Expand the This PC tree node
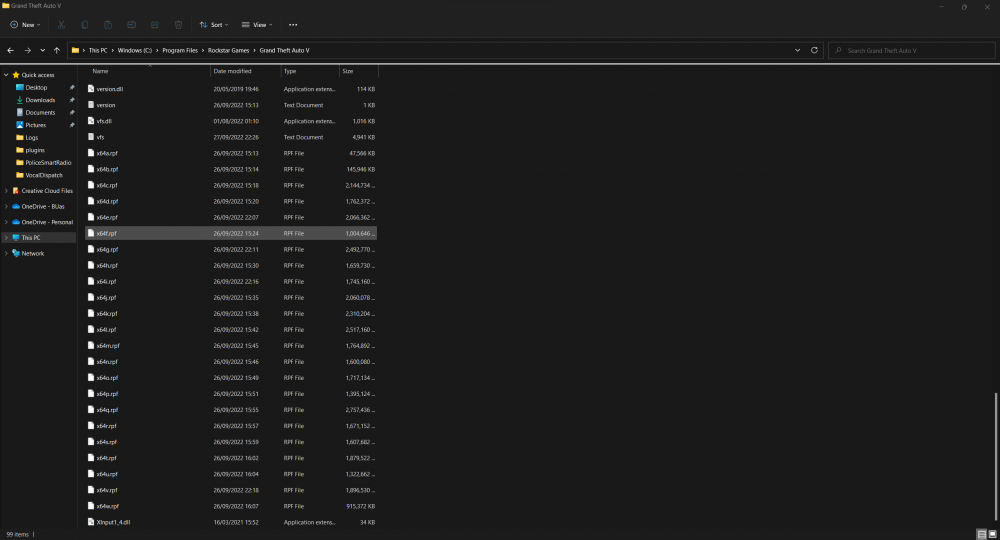This screenshot has height=540, width=1000. [x=6, y=237]
